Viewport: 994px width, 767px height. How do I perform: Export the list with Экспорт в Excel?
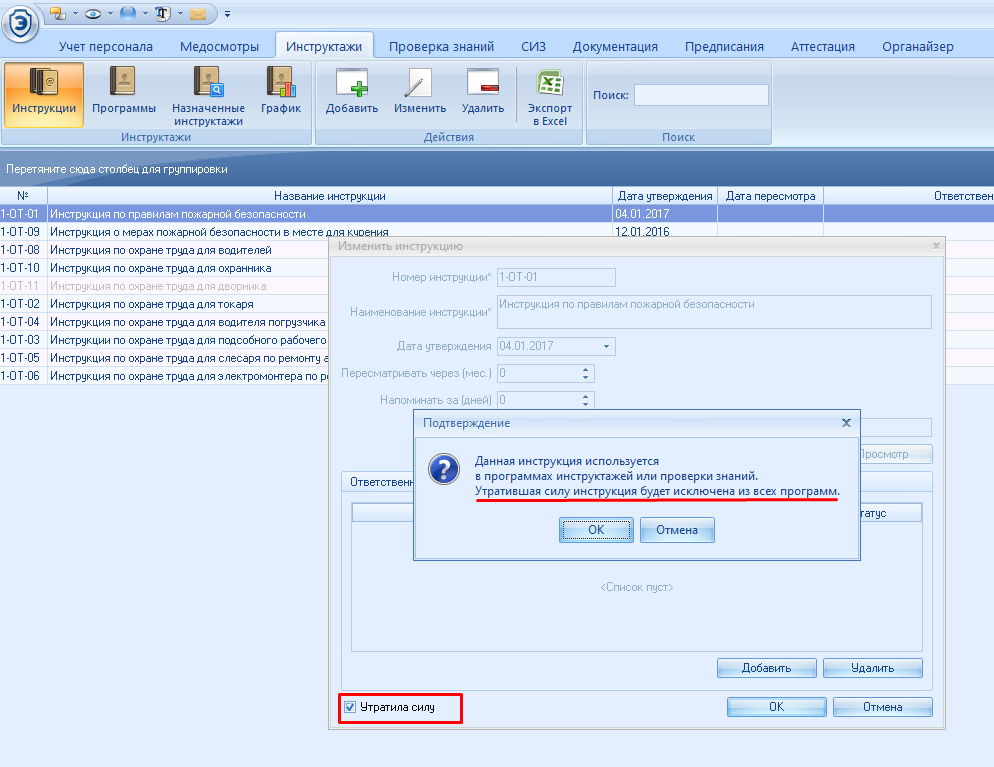550,96
